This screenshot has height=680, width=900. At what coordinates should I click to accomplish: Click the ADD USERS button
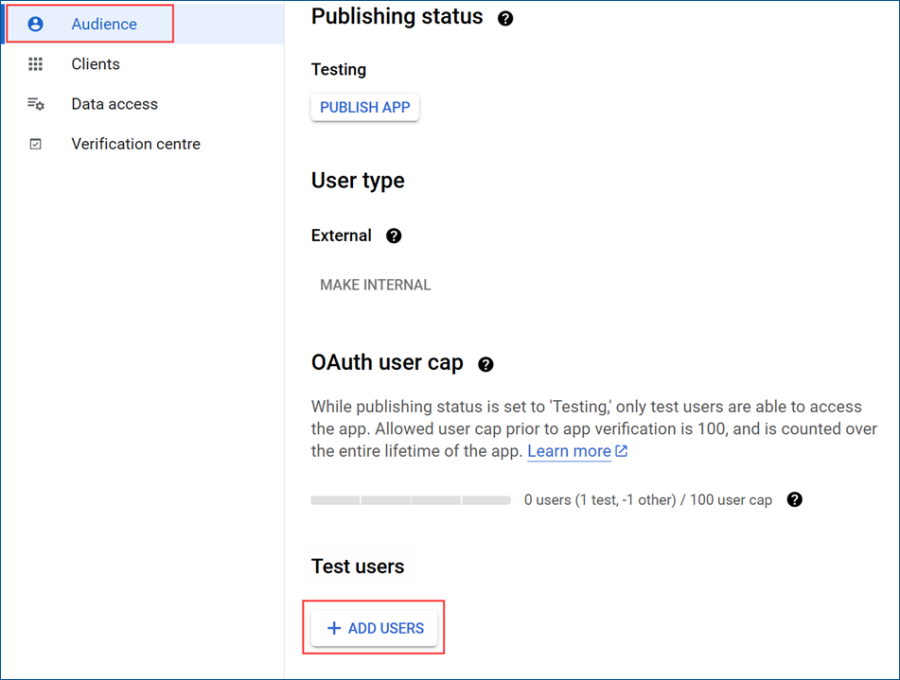click(374, 628)
